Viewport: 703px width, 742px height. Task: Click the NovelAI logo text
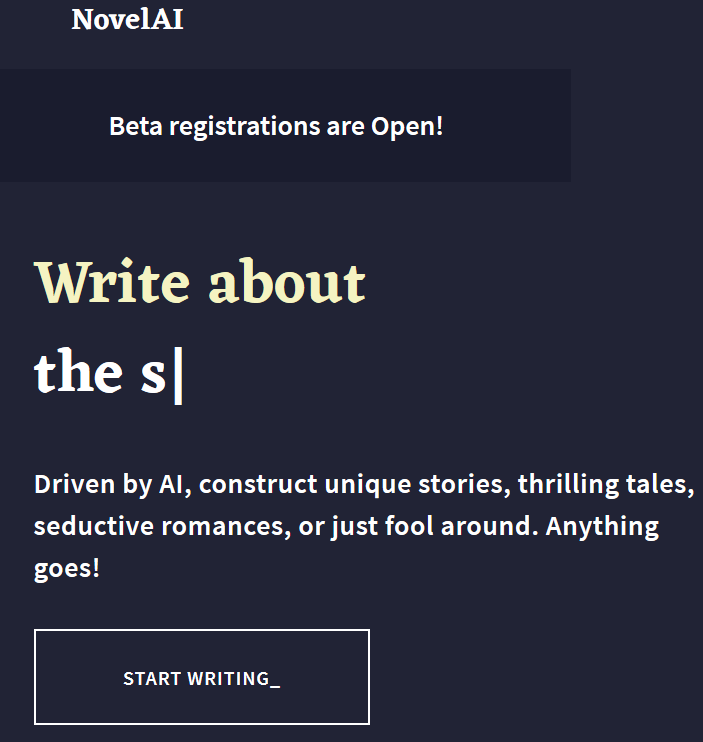[x=127, y=19]
